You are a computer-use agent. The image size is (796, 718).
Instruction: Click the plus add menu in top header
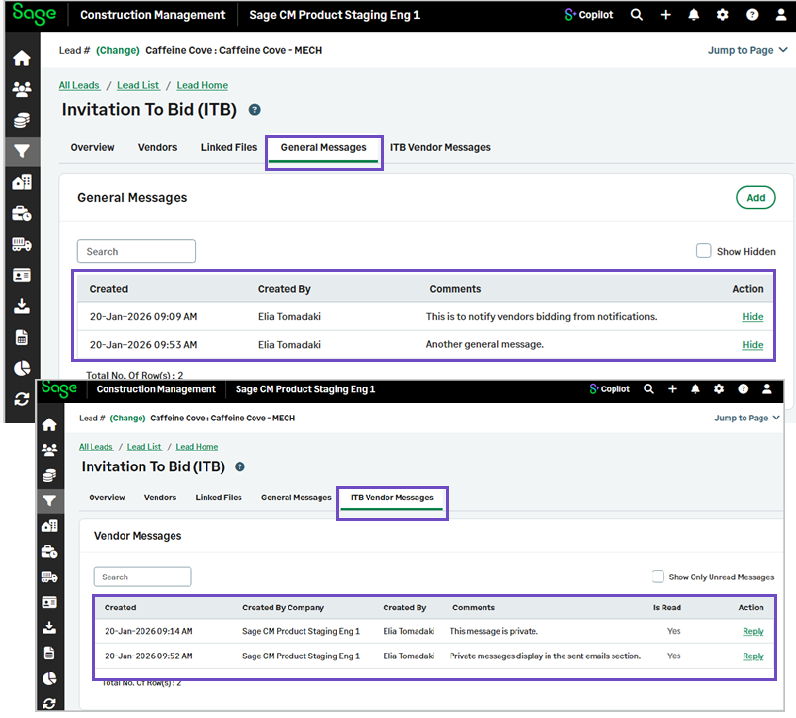point(666,15)
